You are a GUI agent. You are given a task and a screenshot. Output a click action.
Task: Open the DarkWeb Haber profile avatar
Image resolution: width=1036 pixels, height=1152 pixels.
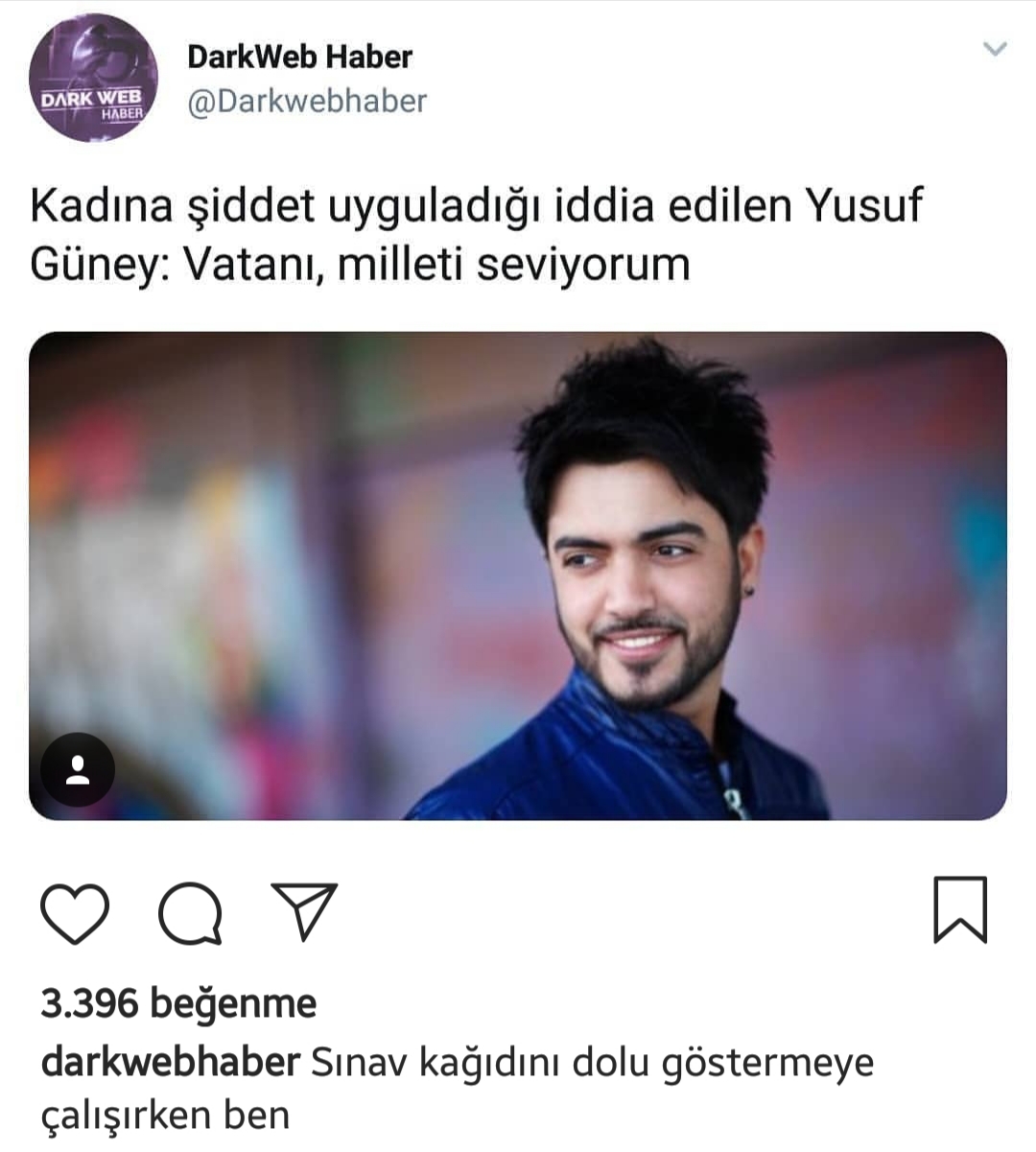[94, 78]
